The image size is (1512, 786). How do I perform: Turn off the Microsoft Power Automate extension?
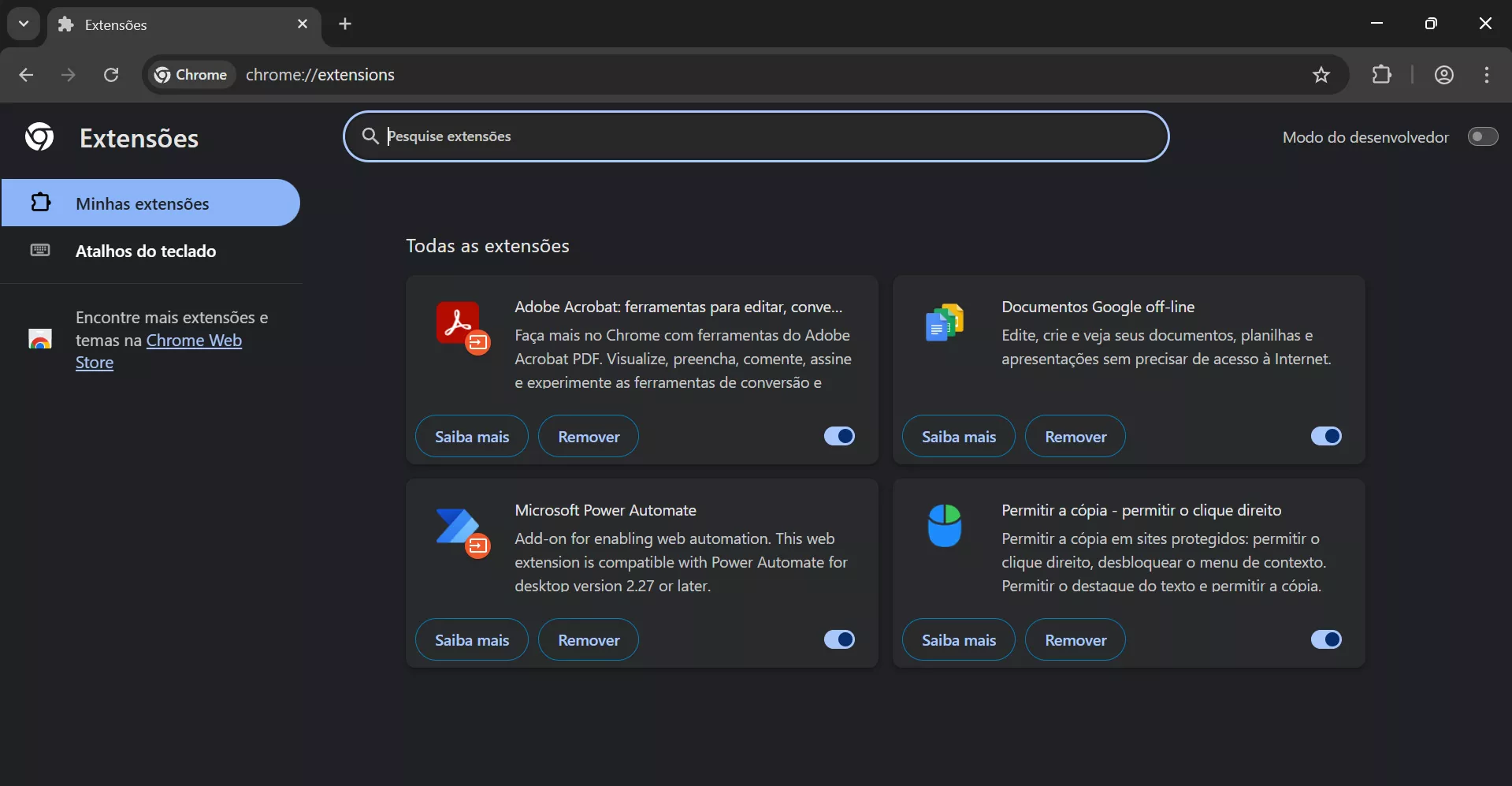click(838, 639)
